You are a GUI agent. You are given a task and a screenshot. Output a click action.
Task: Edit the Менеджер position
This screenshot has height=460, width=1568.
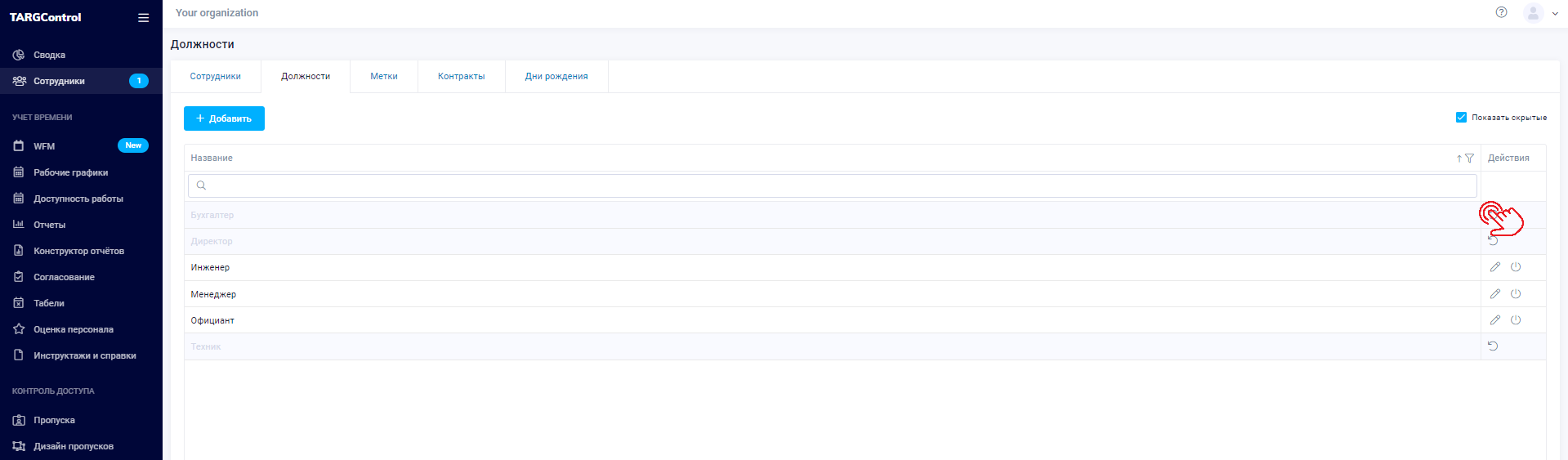click(1495, 293)
